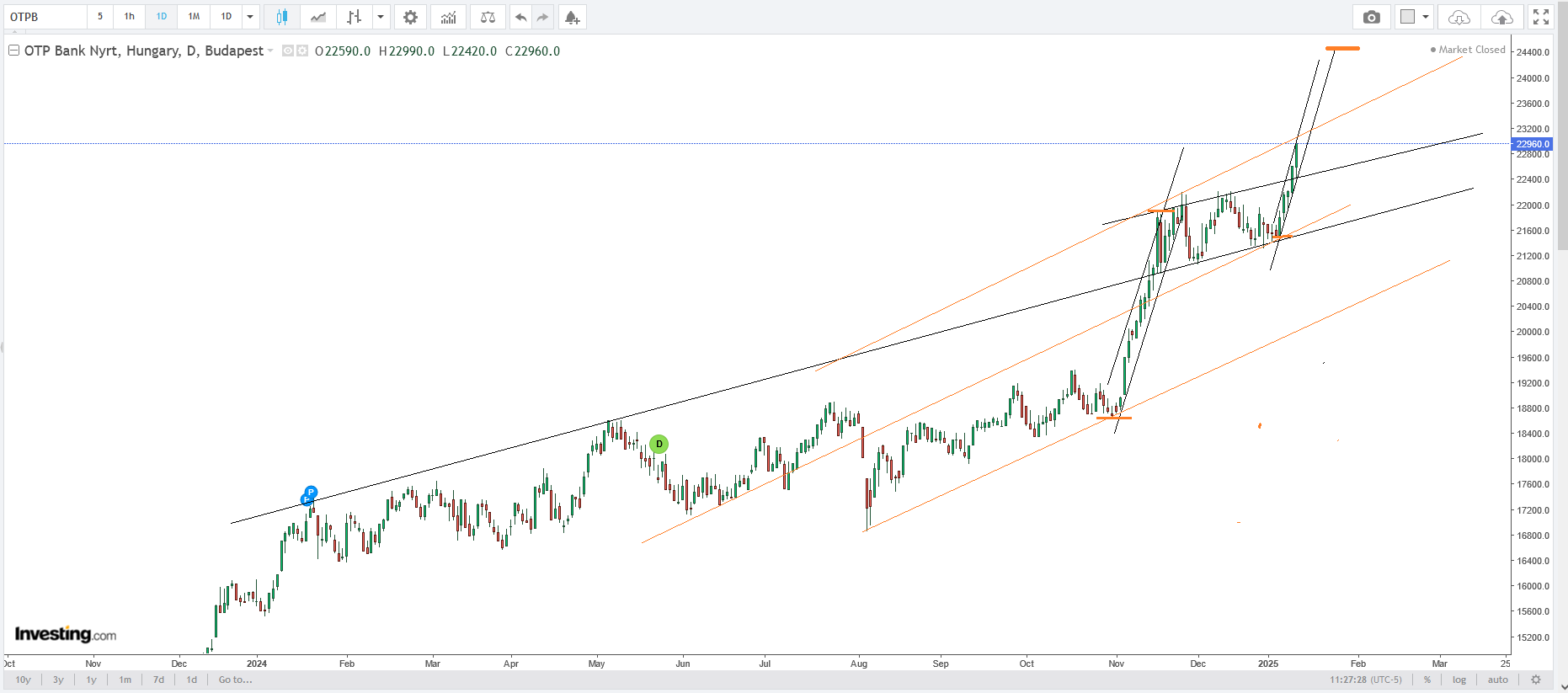The width and height of the screenshot is (1568, 693).
Task: Select the 1h interval
Action: (x=130, y=17)
